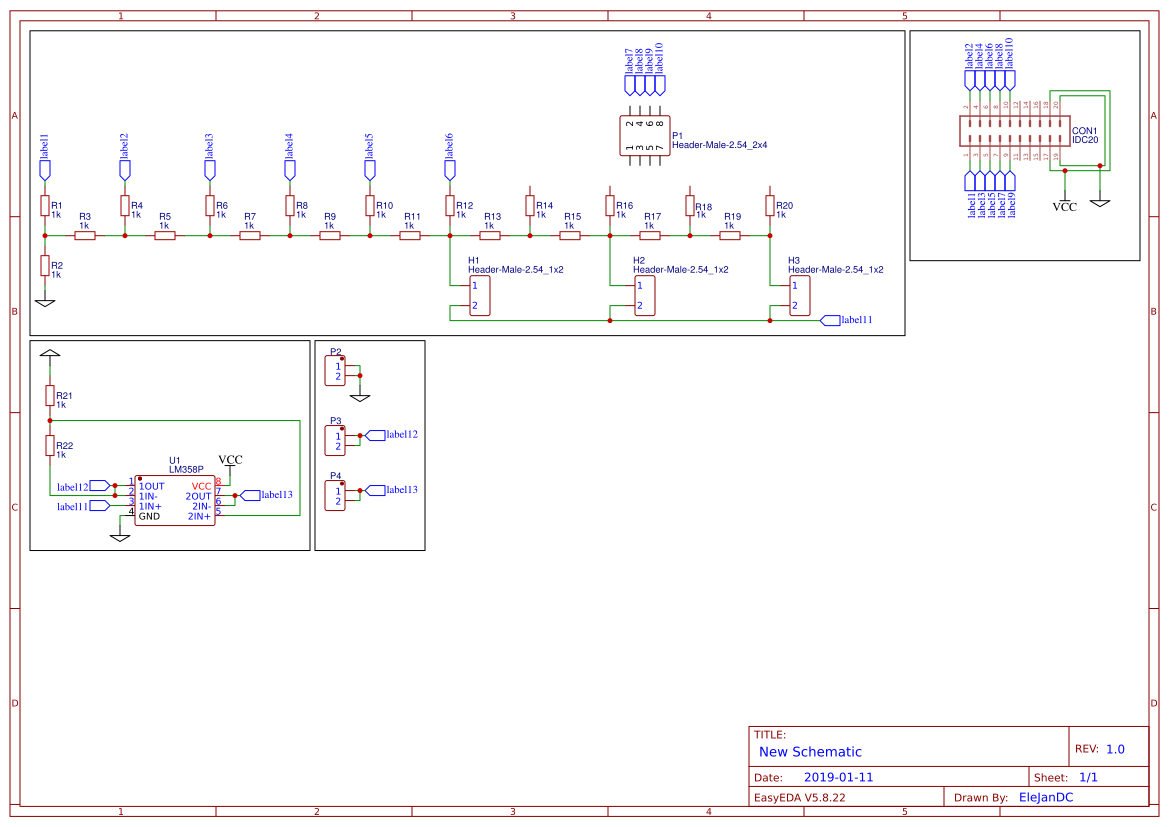The image size is (1169, 827).
Task: Select the LM358P op-amp symbol U1
Action: point(175,497)
